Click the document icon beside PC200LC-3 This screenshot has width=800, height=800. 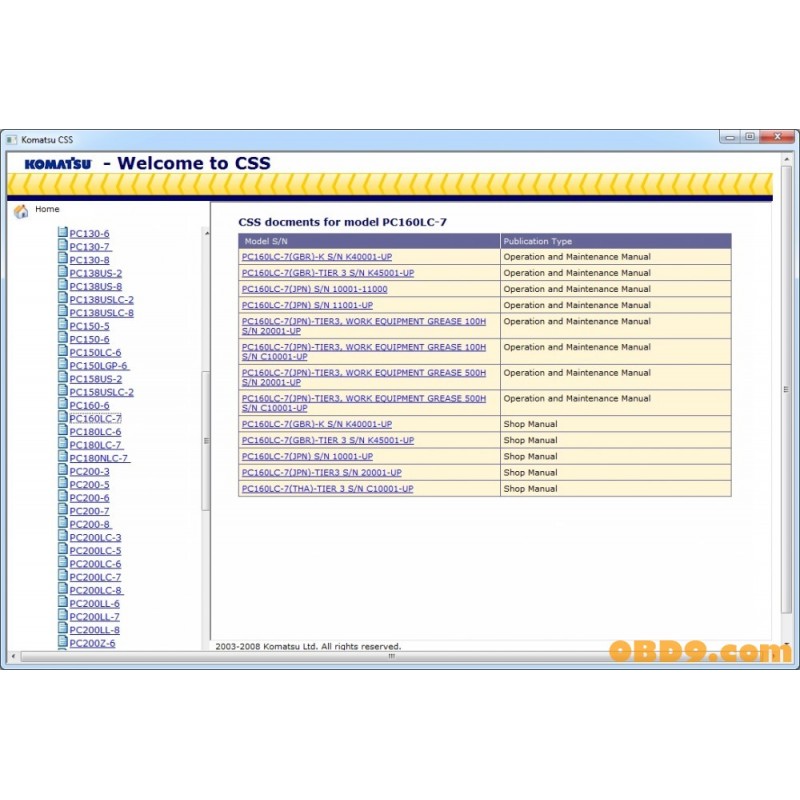pos(63,537)
